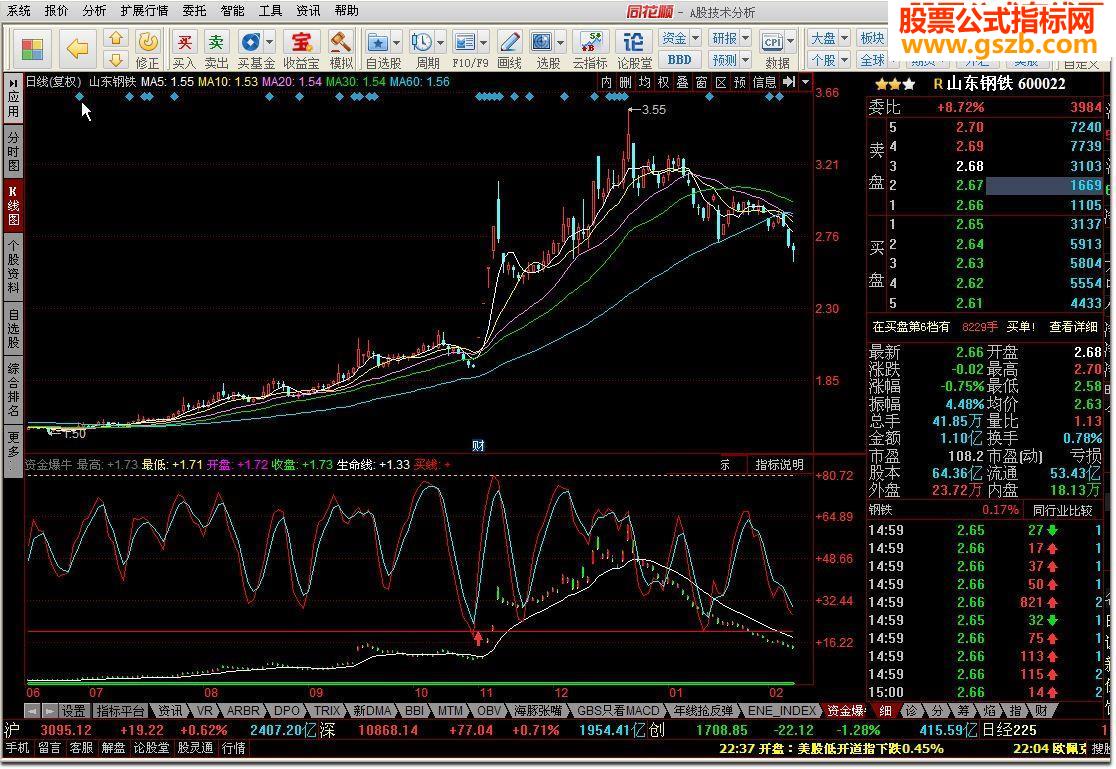Click the 模拟 gavel icon
Image resolution: width=1116 pixels, height=769 pixels.
(341, 50)
